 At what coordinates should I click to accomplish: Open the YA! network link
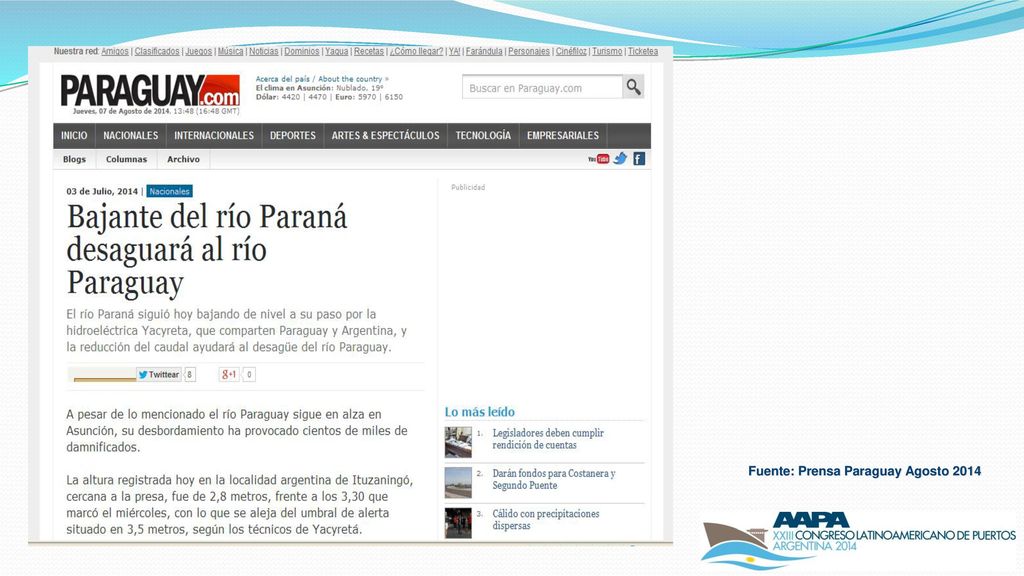click(455, 51)
